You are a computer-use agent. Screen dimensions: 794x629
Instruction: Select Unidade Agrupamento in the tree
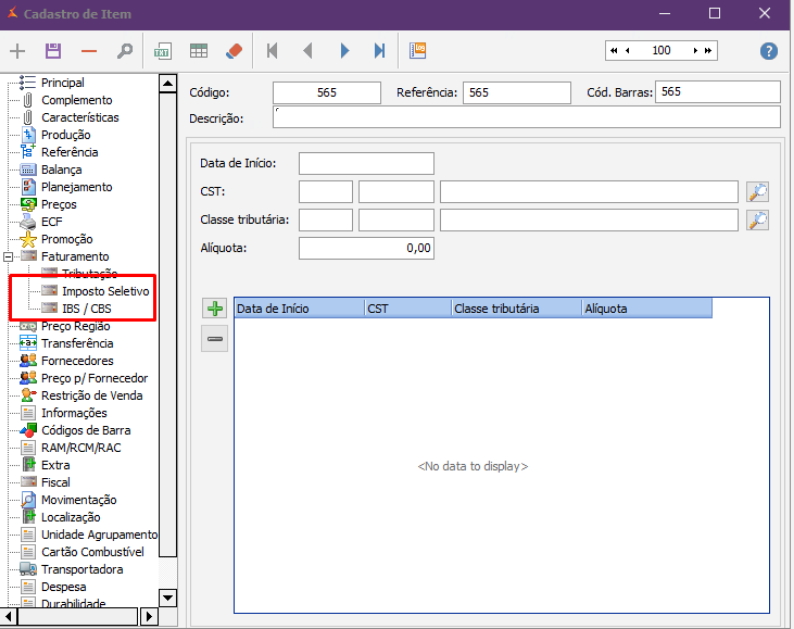99,534
